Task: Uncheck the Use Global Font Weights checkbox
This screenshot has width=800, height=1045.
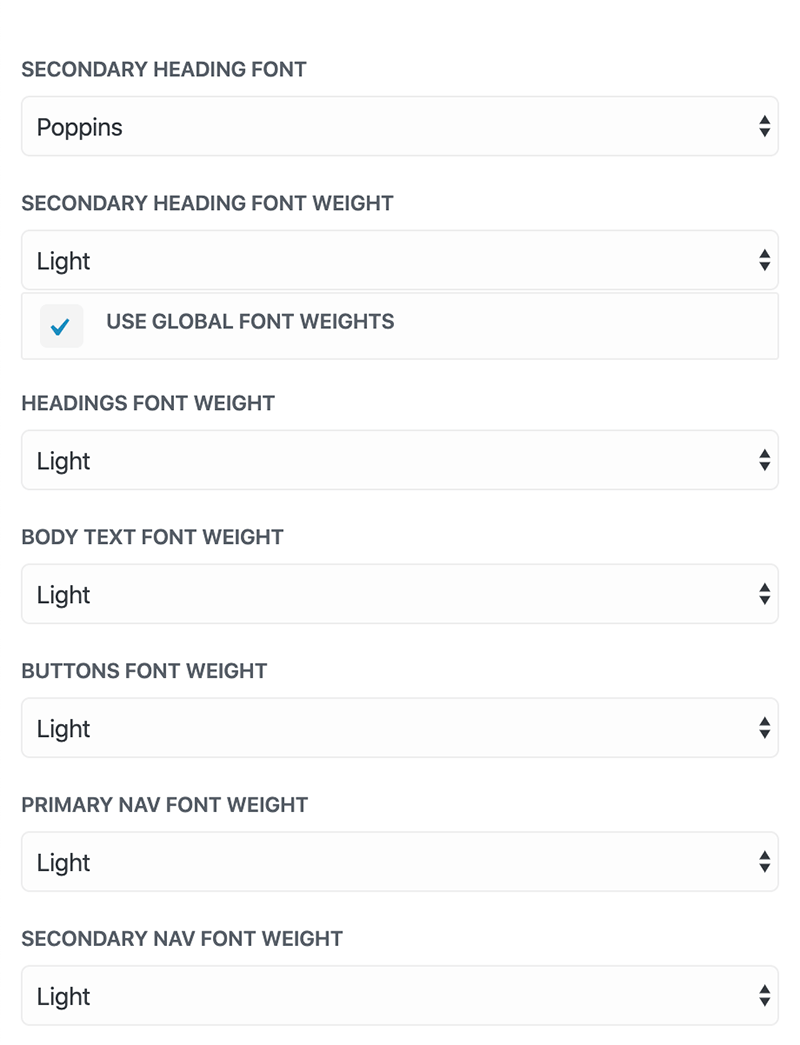Action: (x=61, y=326)
